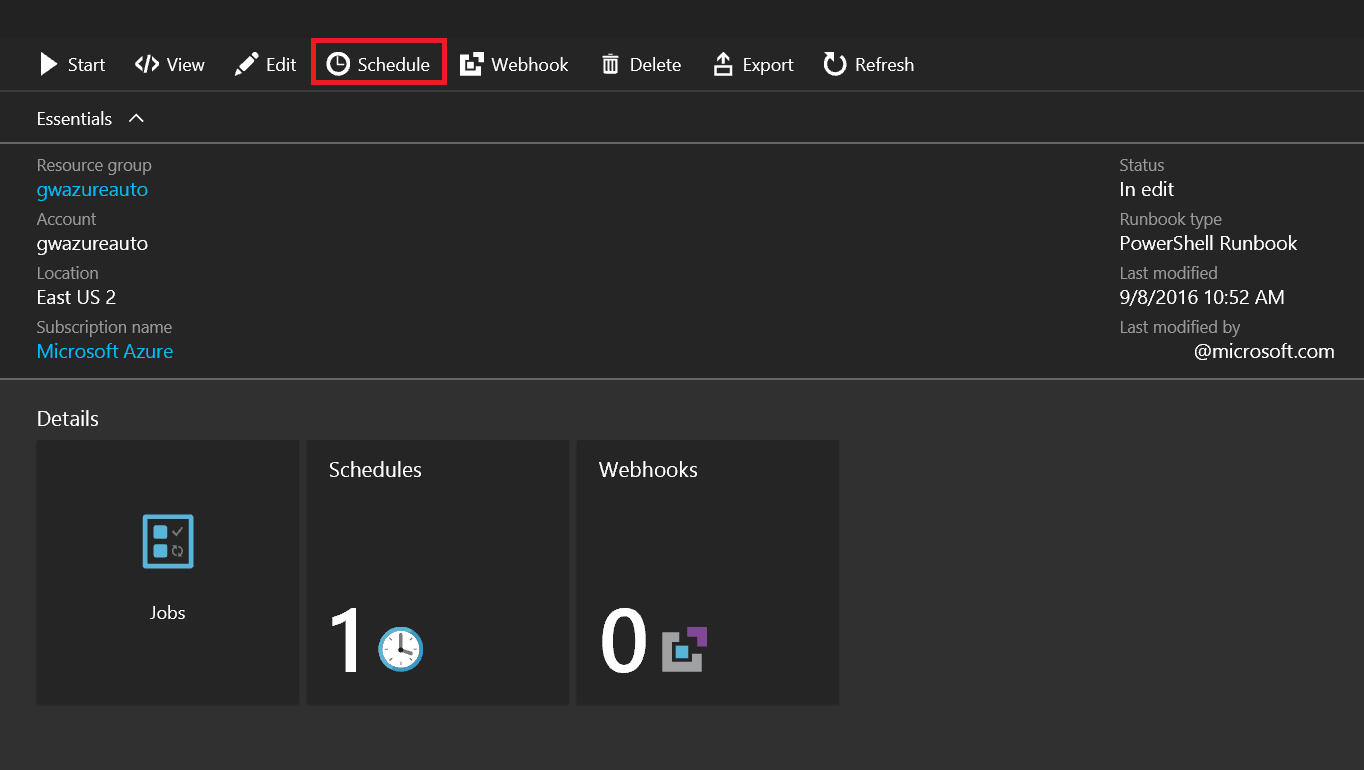Click the Export label in toolbar
Screen dimensions: 1364x770
click(768, 65)
